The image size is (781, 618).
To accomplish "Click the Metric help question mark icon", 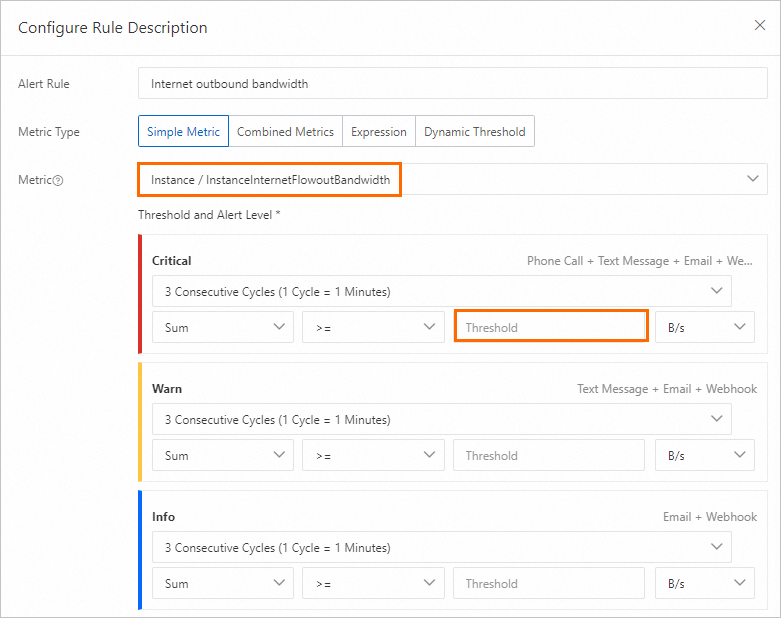I will [x=58, y=181].
